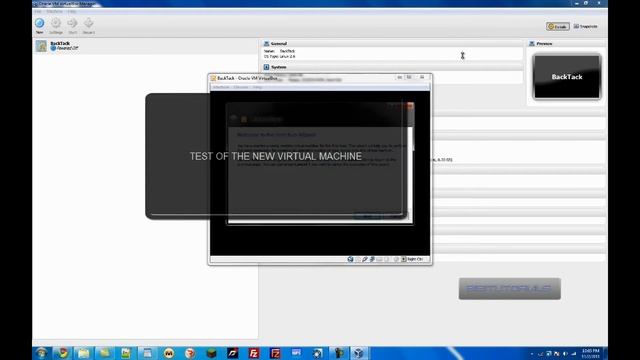This screenshot has height=360, width=640.
Task: Click the BackTack OS icon in the VM list
Action: pyautogui.click(x=41, y=46)
